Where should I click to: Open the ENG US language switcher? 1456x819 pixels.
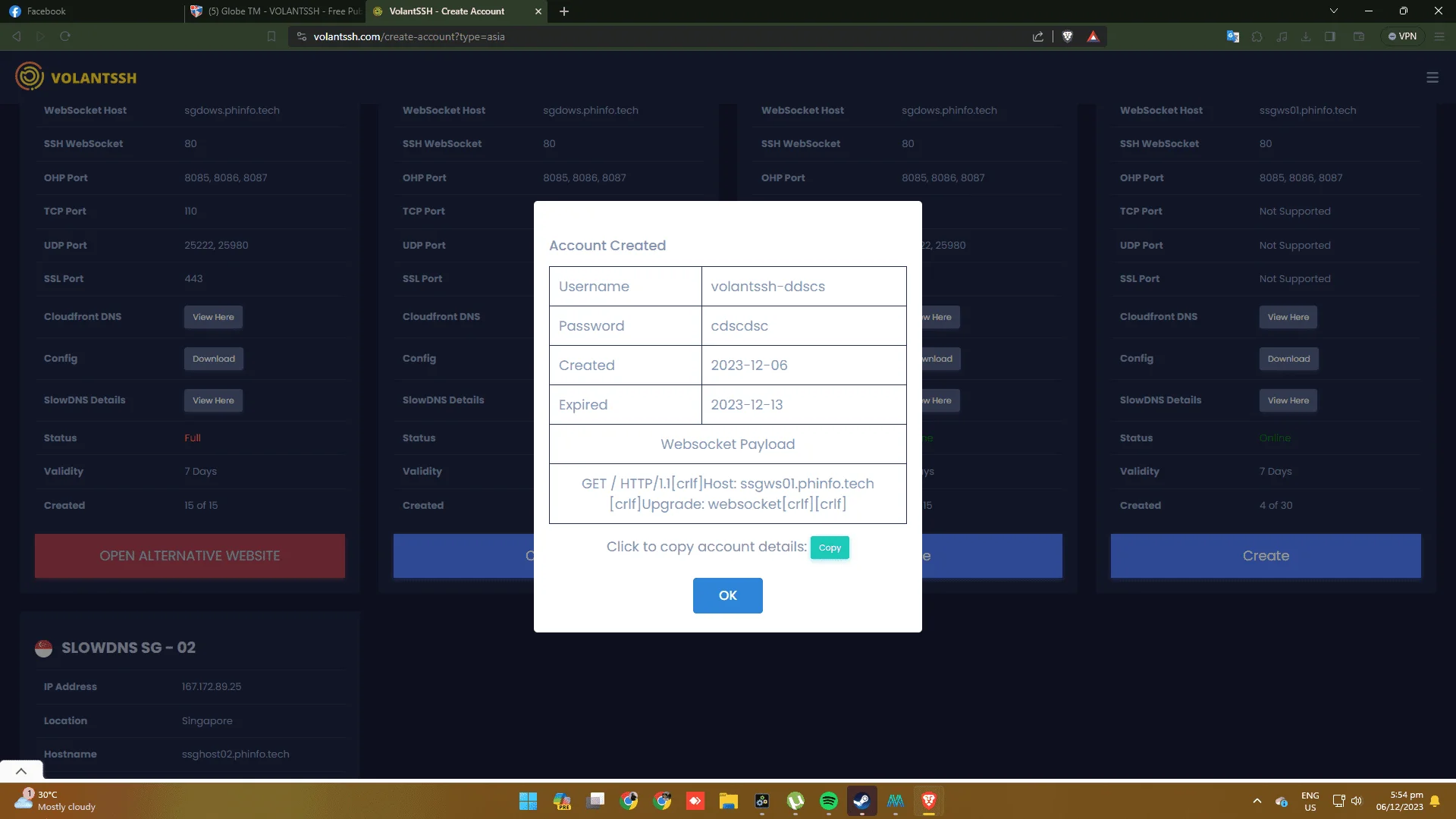click(x=1310, y=801)
